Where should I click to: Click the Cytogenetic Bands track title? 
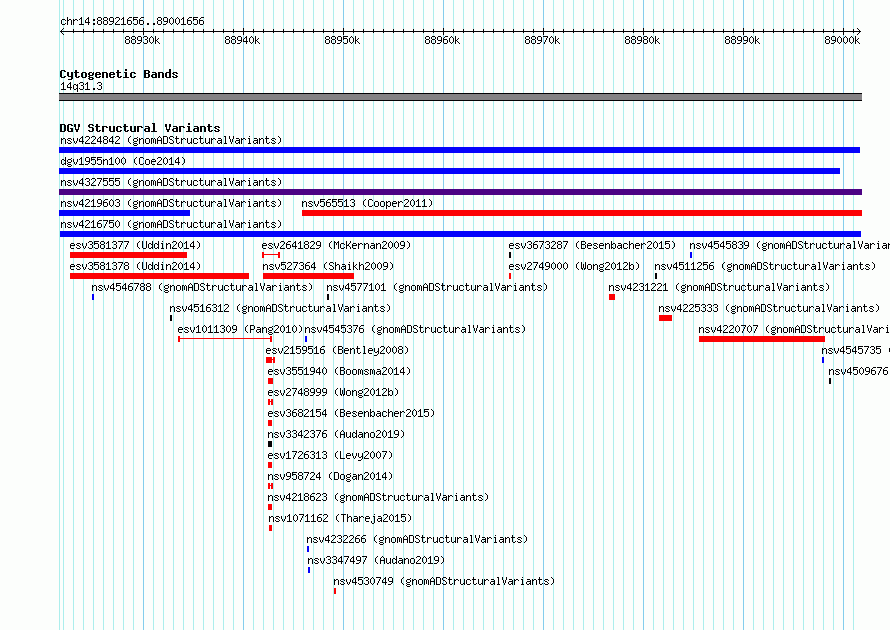pos(119,74)
